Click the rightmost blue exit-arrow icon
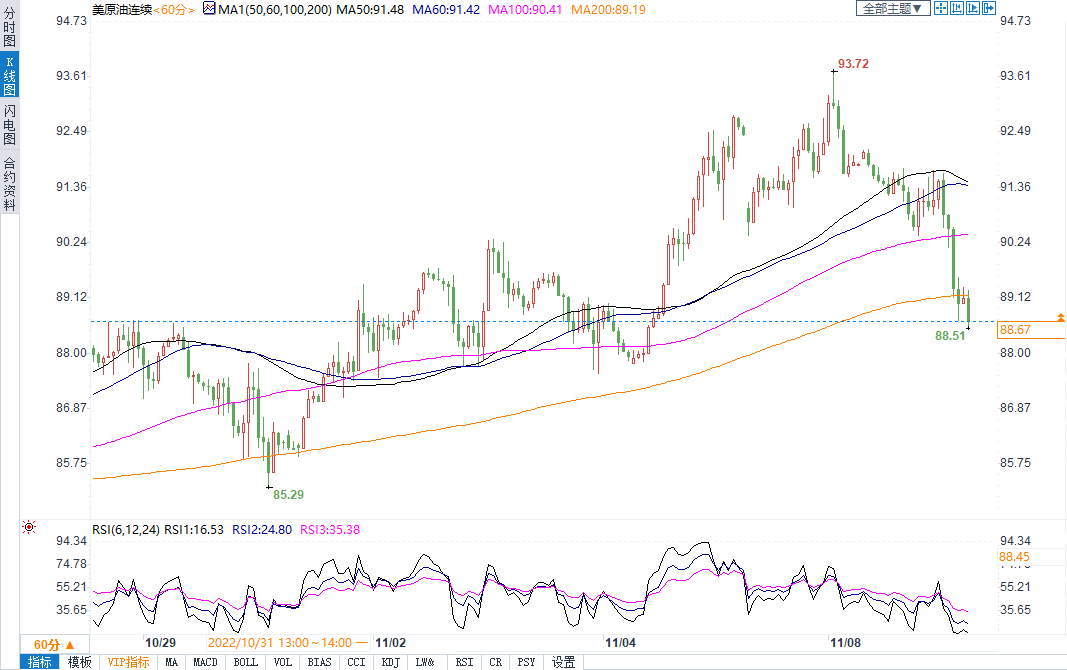The width and height of the screenshot is (1067, 670). (990, 8)
